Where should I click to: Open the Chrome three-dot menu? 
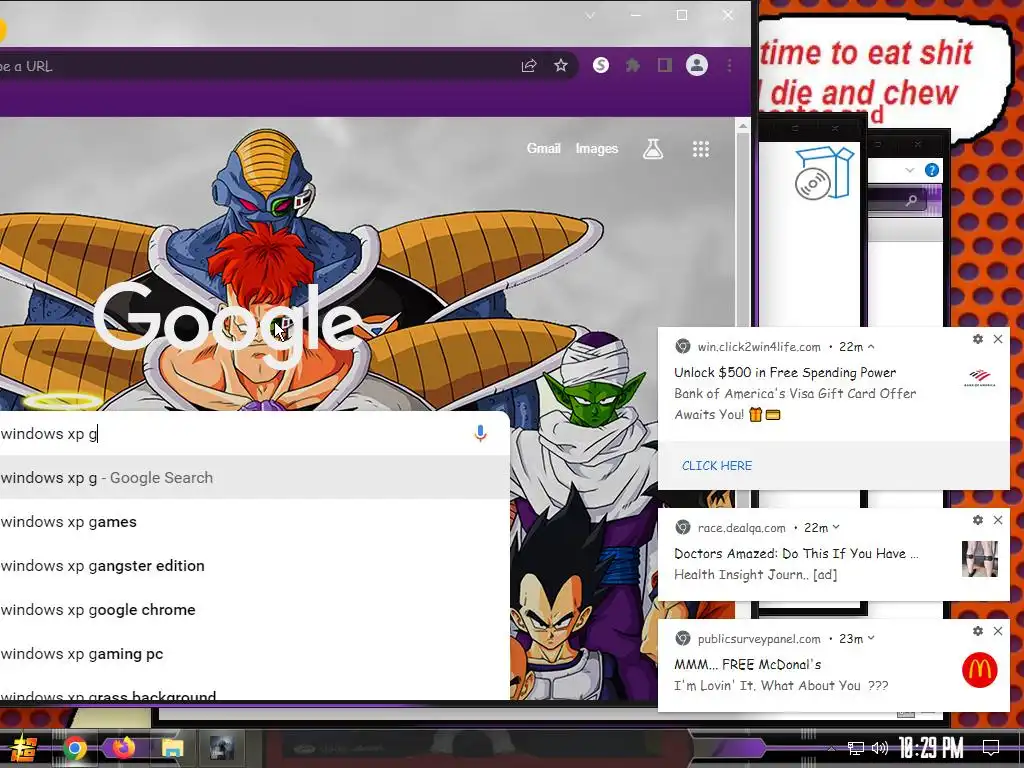729,65
